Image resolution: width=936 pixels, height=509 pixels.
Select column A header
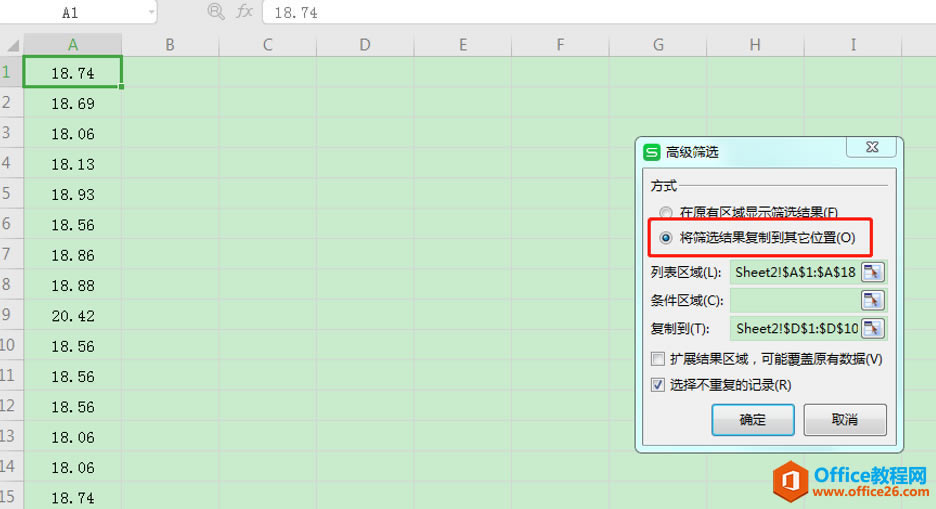tap(73, 45)
